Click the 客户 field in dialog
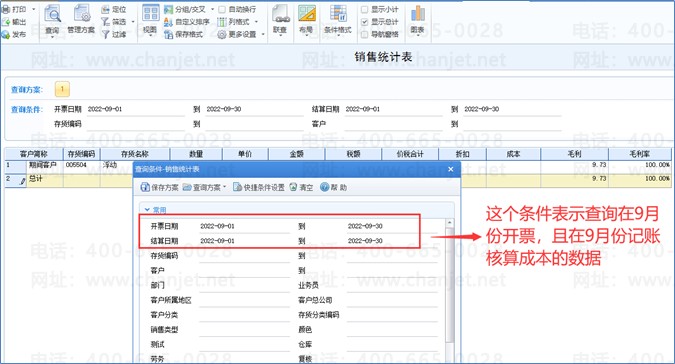This screenshot has height=364, width=675. point(245,271)
